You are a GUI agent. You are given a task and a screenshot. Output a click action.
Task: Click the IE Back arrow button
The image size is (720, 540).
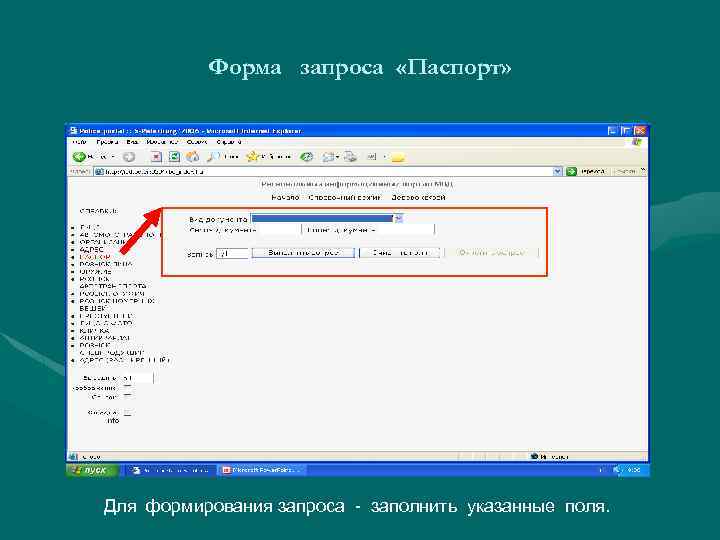coord(79,157)
